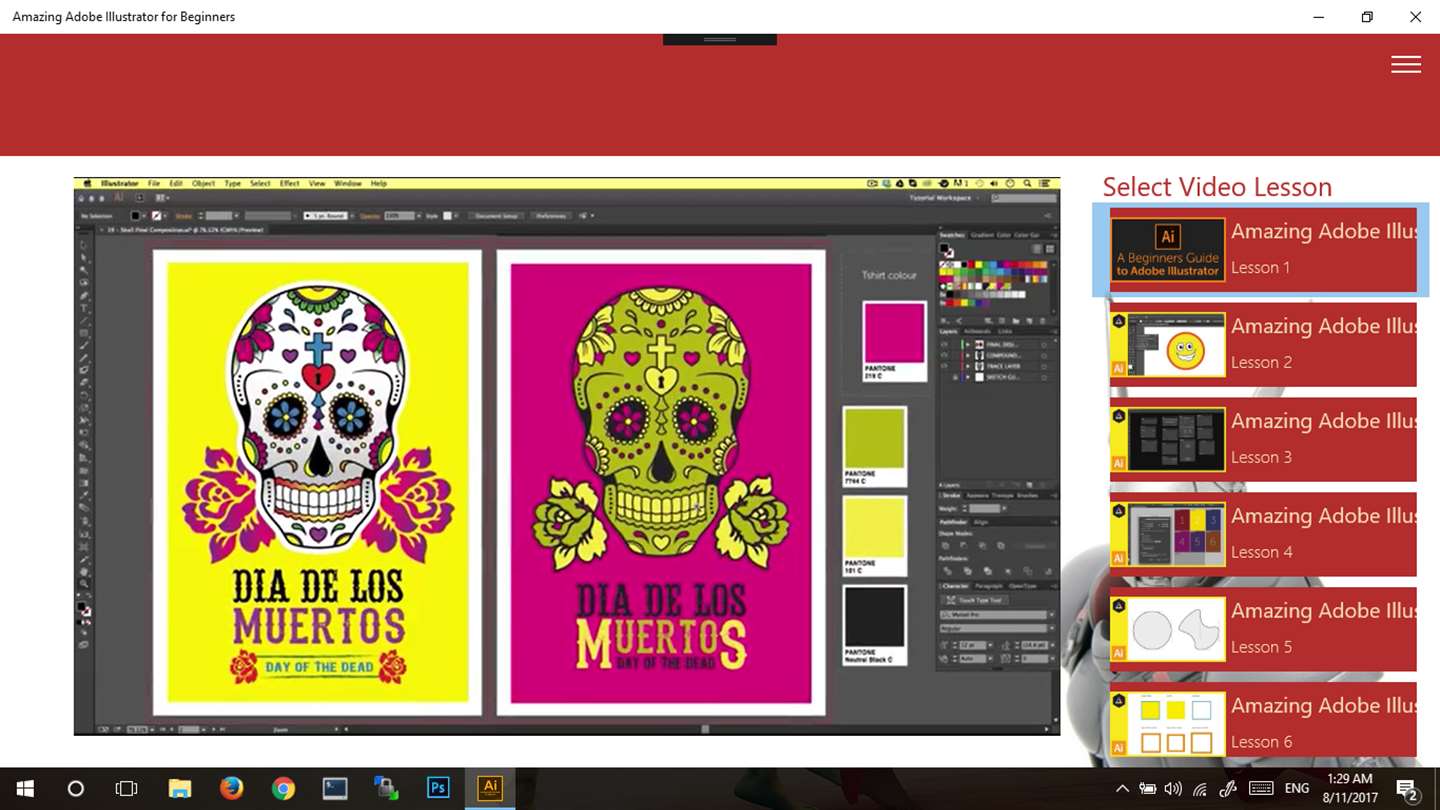
Task: Open the Task View button
Action: coord(127,788)
